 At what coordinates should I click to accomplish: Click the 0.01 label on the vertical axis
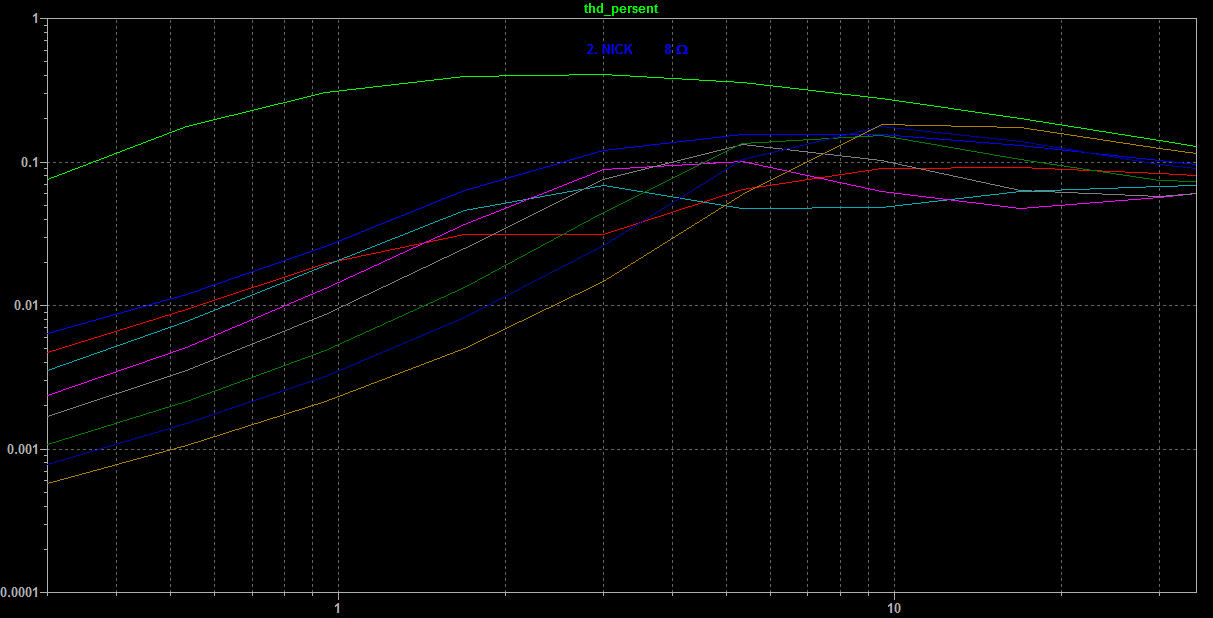click(29, 306)
